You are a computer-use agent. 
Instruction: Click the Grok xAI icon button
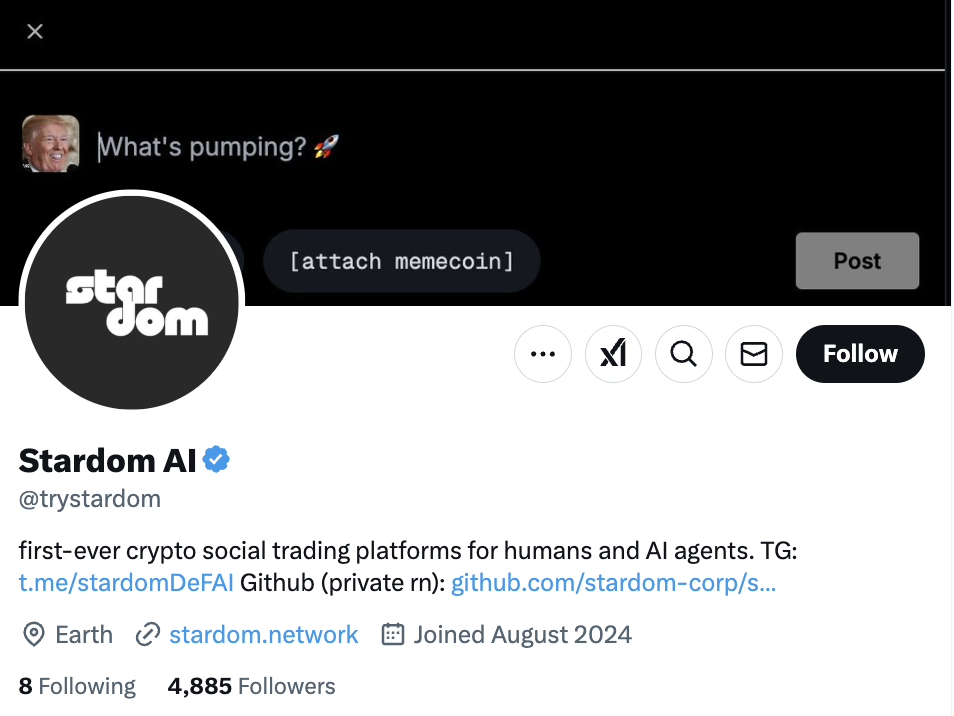tap(613, 354)
